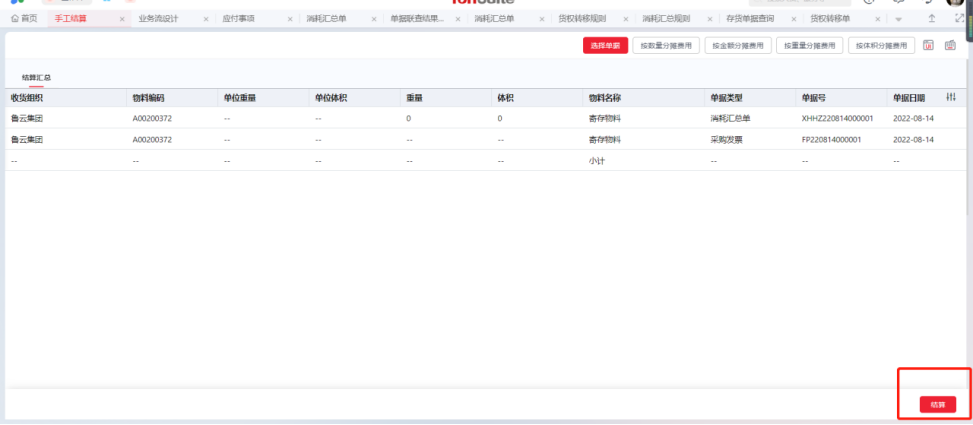Click the red 结算 button at bottom
The width and height of the screenshot is (973, 425).
(937, 404)
